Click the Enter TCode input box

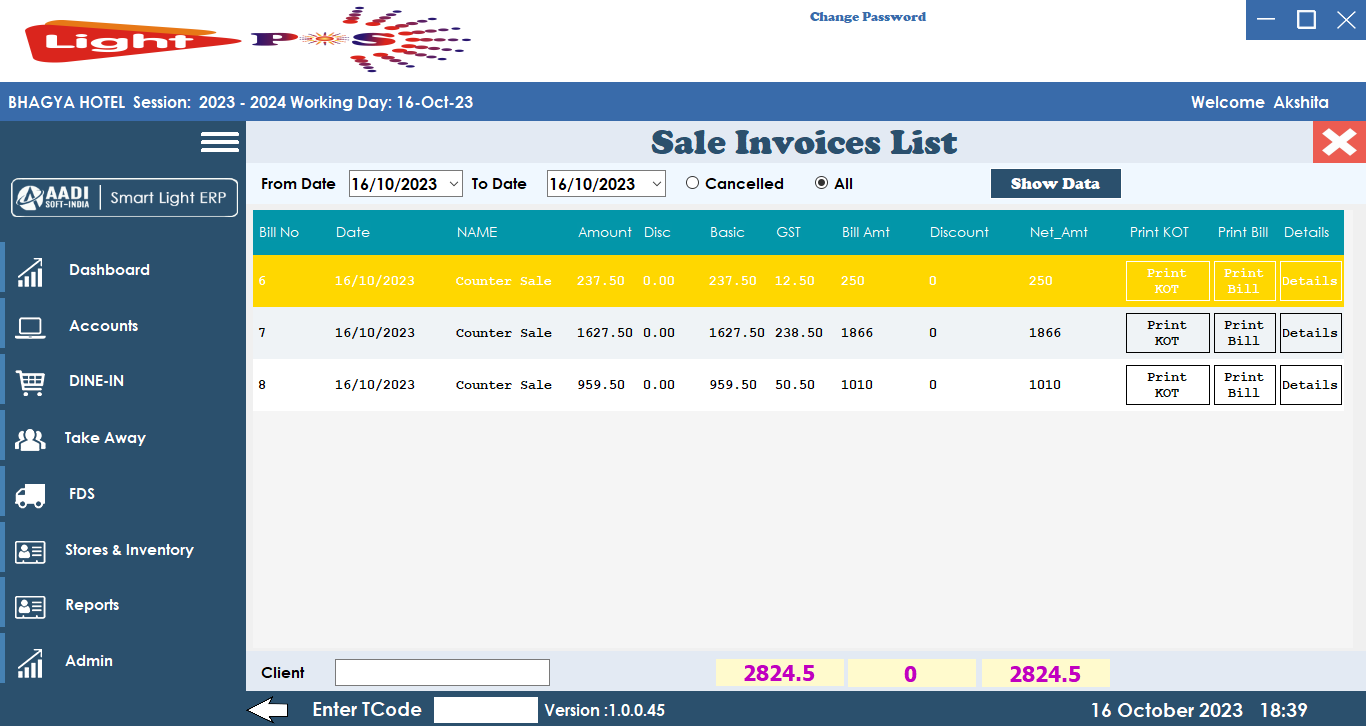coord(485,710)
